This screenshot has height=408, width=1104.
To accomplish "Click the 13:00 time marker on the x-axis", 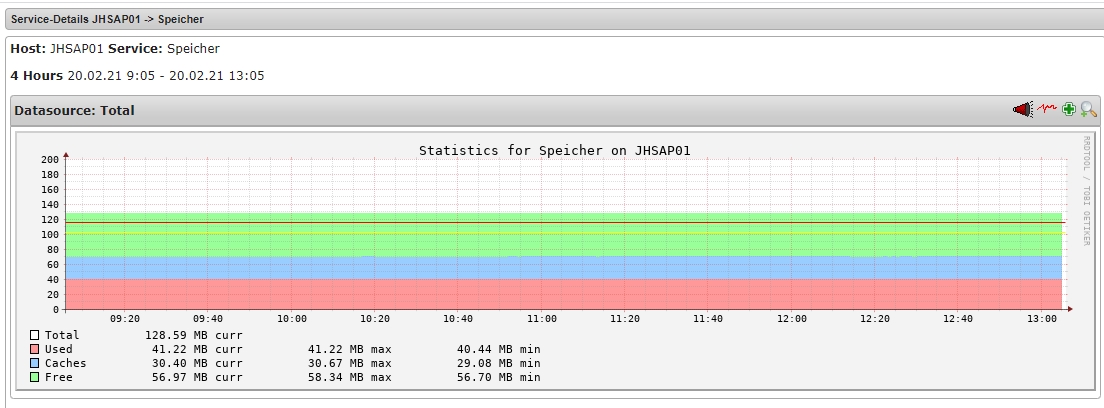I will pyautogui.click(x=1043, y=318).
